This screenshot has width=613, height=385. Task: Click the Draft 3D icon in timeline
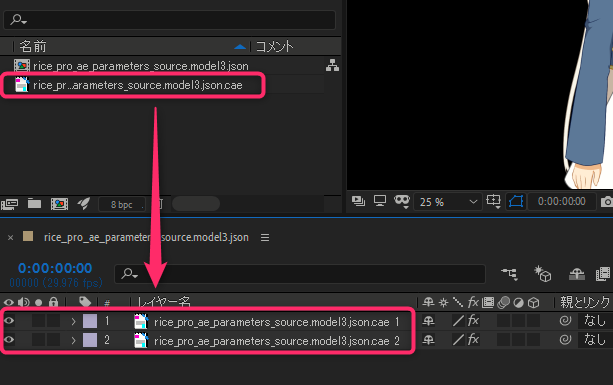(543, 274)
